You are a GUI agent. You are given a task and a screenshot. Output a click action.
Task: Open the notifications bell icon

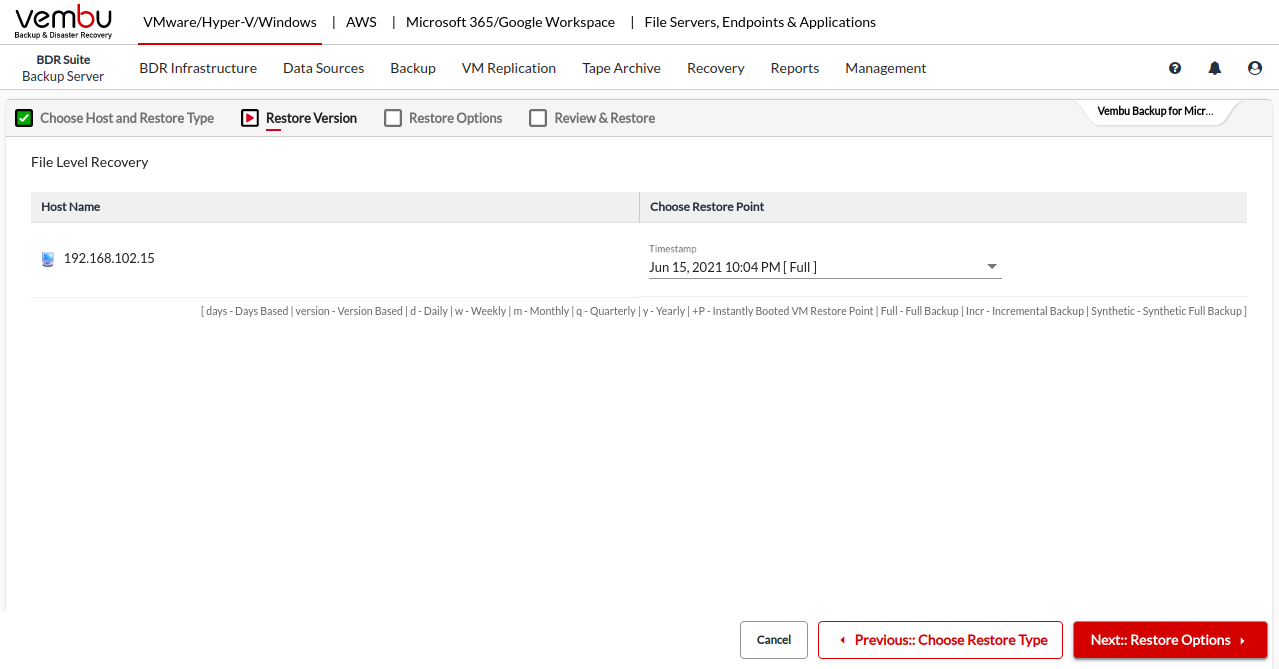coord(1215,68)
